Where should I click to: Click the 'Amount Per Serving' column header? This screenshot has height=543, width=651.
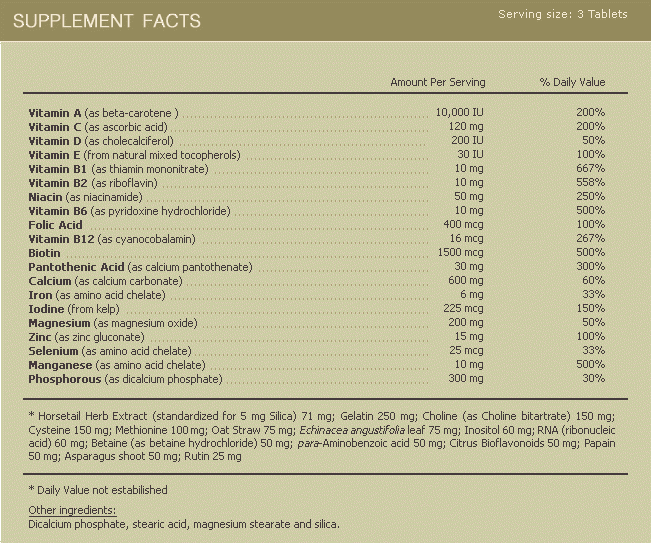point(438,82)
